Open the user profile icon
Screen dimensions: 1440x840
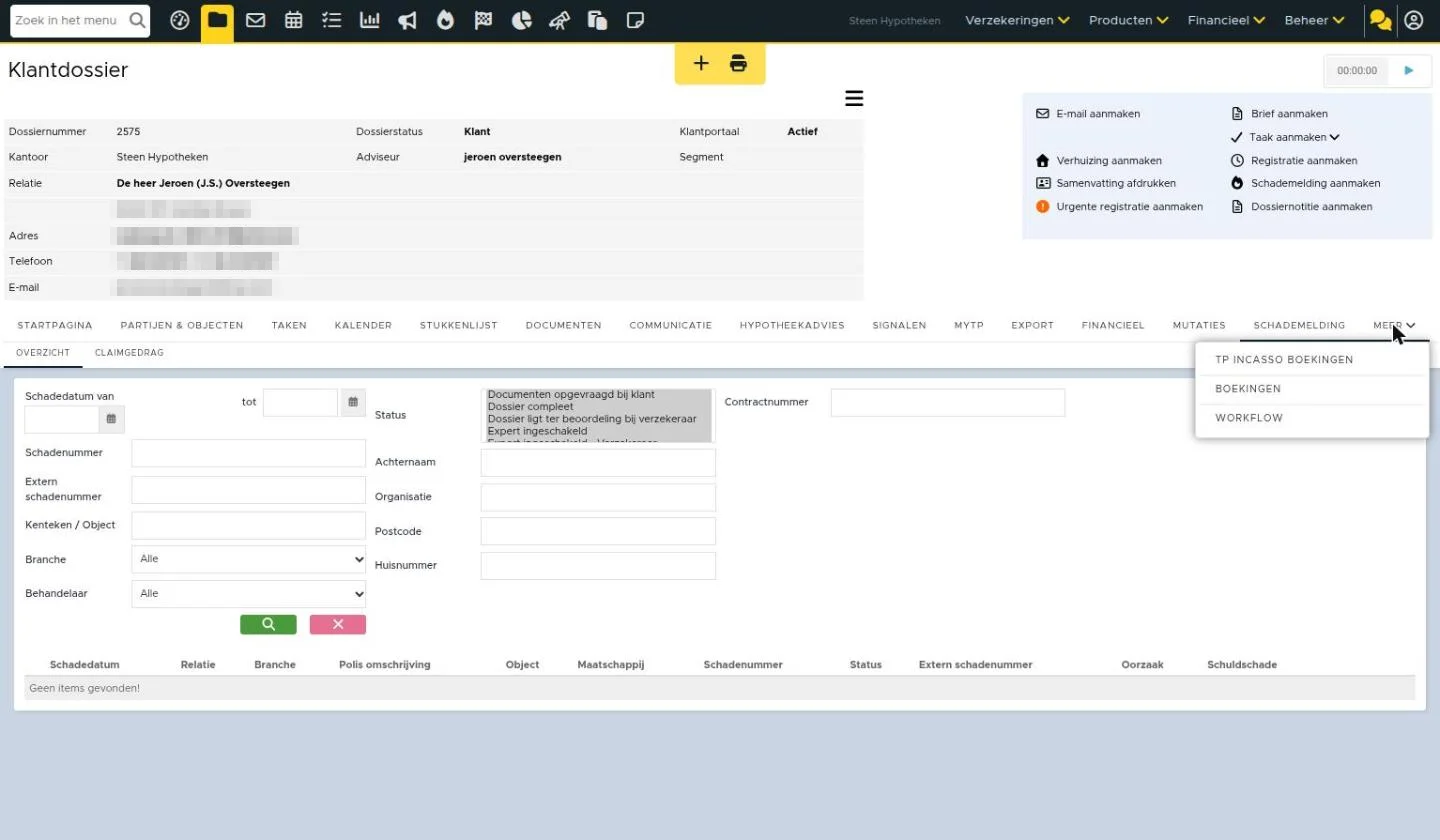point(1413,20)
